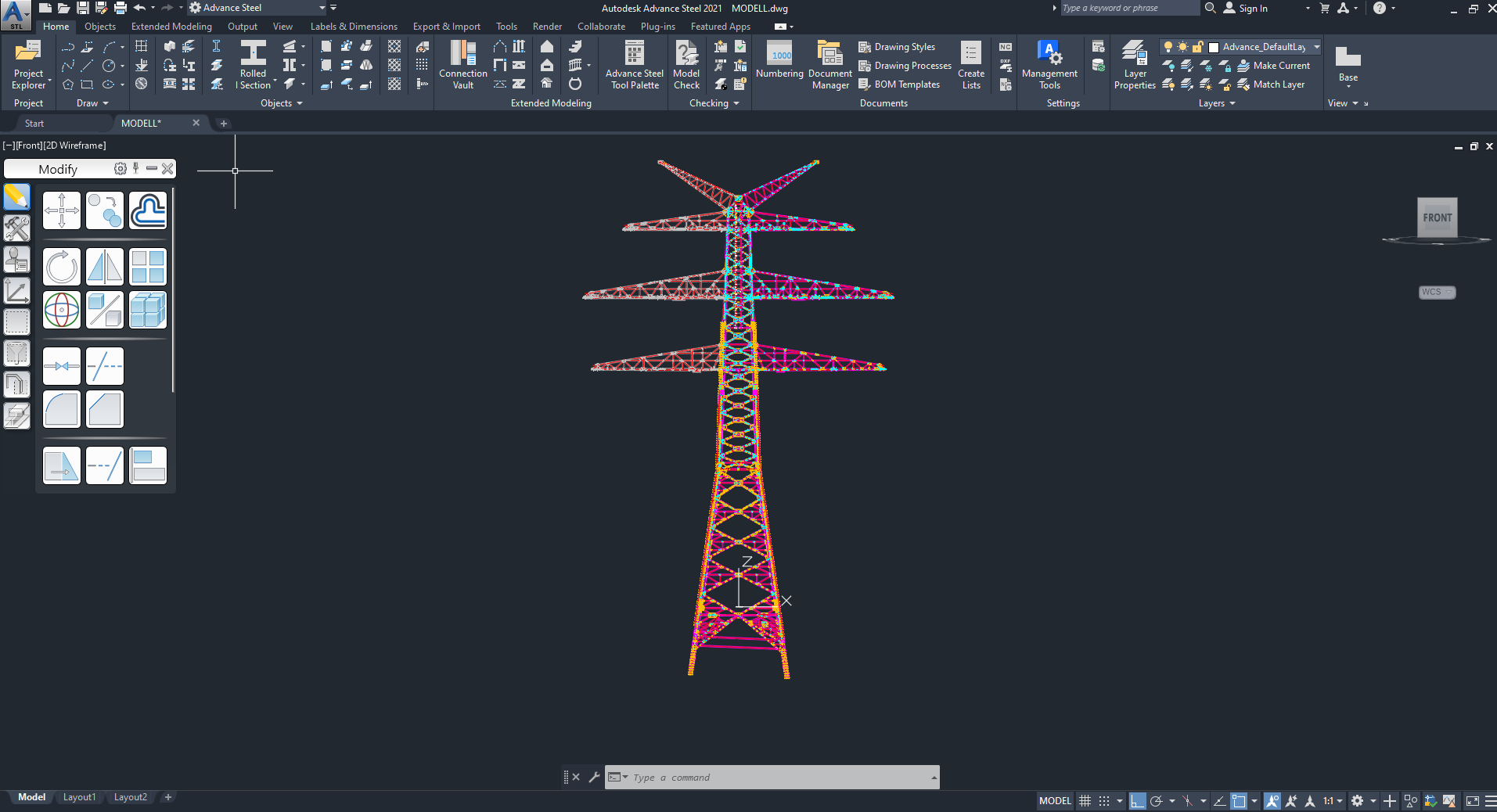The height and width of the screenshot is (812, 1497).
Task: Toggle object snap tracking in status bar
Action: pyautogui.click(x=1219, y=800)
